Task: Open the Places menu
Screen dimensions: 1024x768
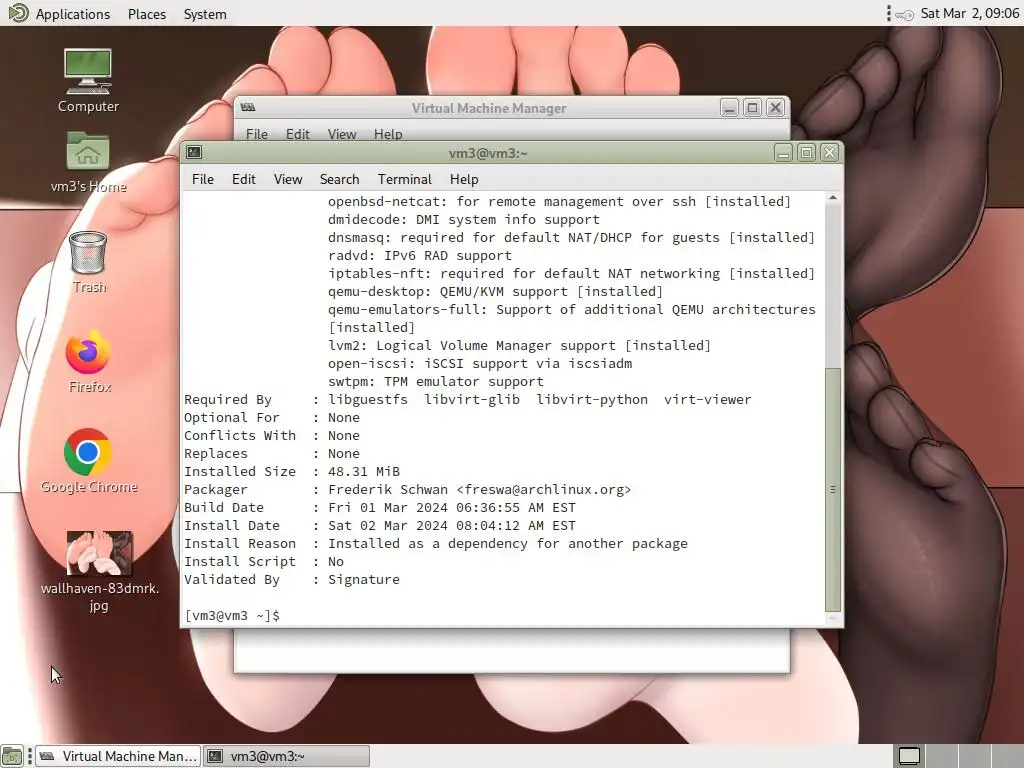Action: (147, 14)
